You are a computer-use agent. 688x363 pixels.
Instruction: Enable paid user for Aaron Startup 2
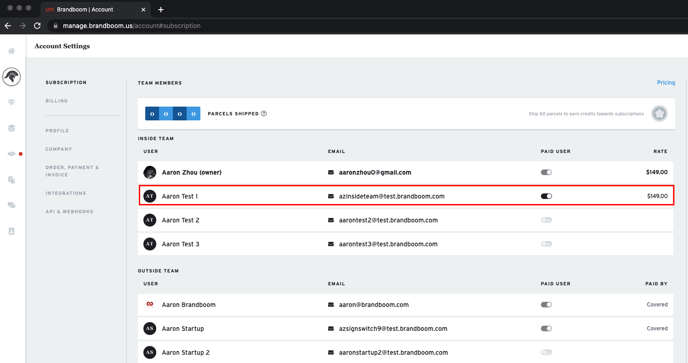coord(546,352)
